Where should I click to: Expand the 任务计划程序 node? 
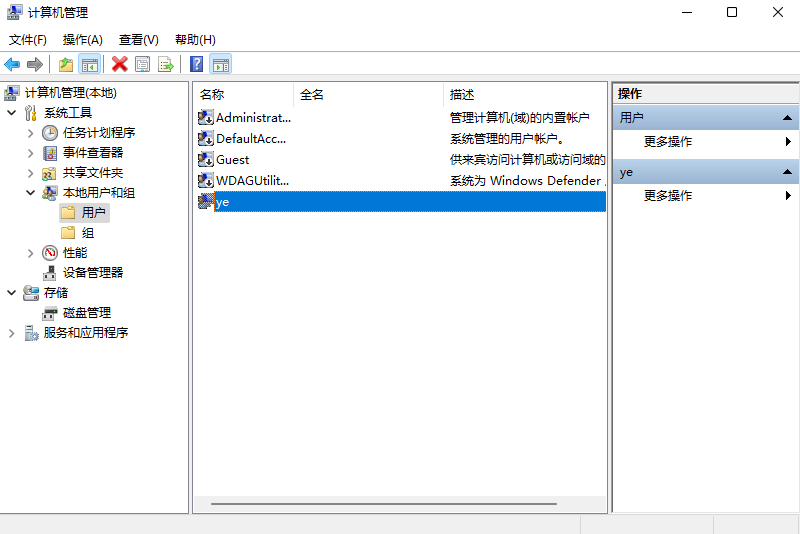[31, 133]
